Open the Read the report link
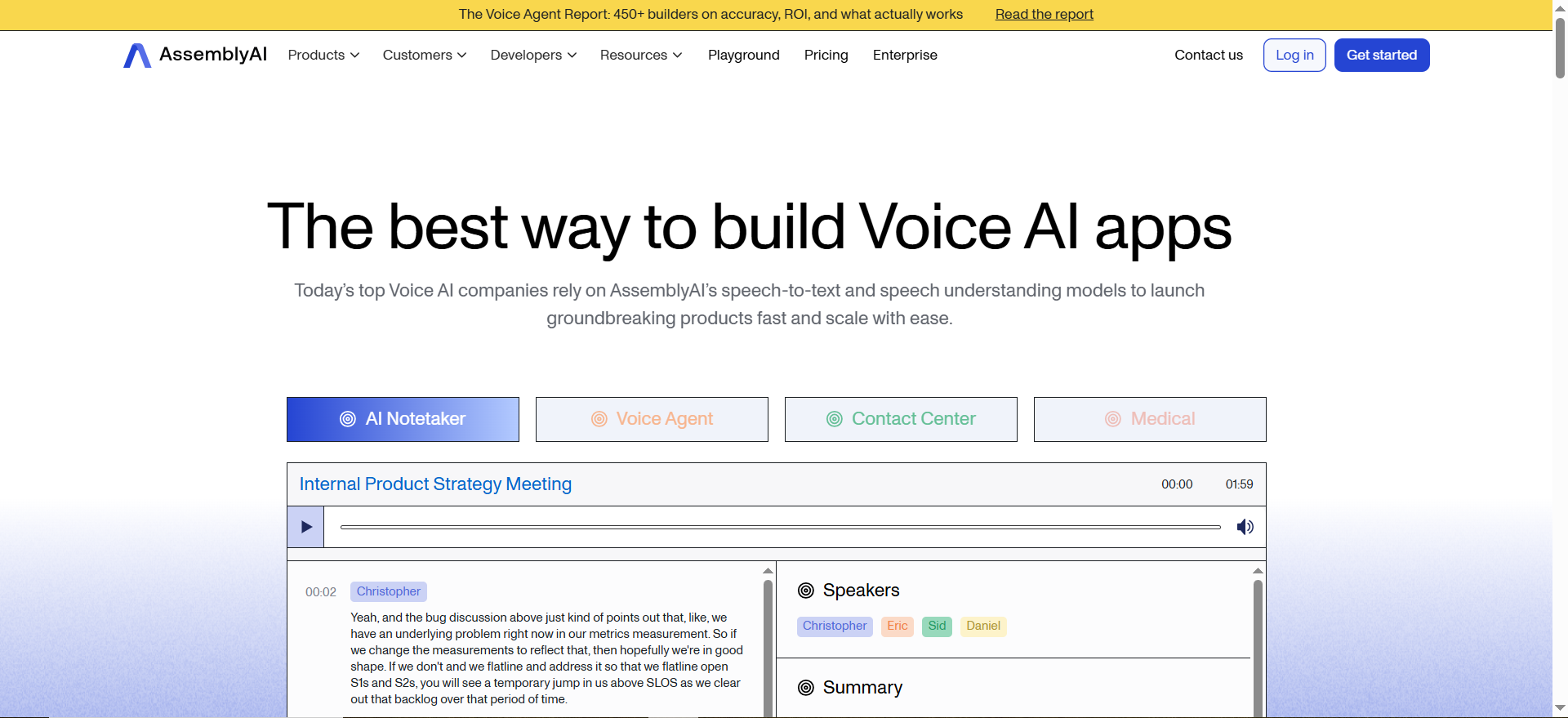Image resolution: width=1568 pixels, height=718 pixels. point(1044,14)
